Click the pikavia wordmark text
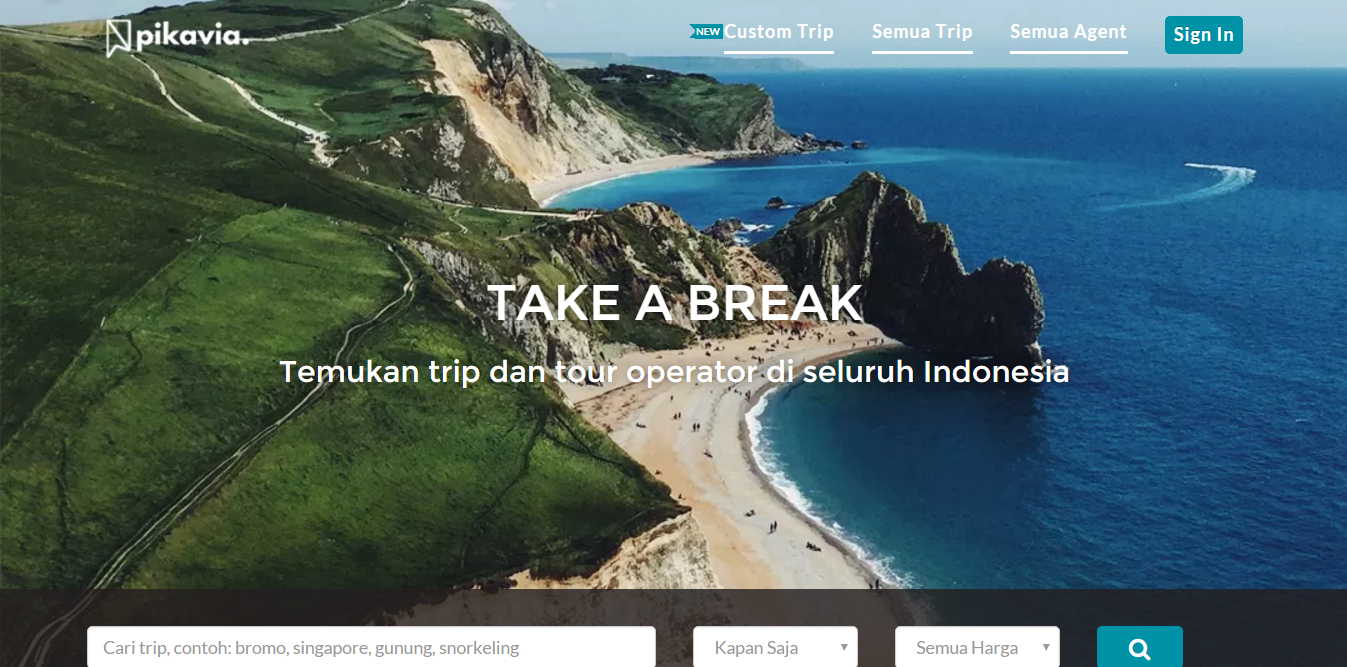Screen dimensions: 1347x667 [191, 38]
